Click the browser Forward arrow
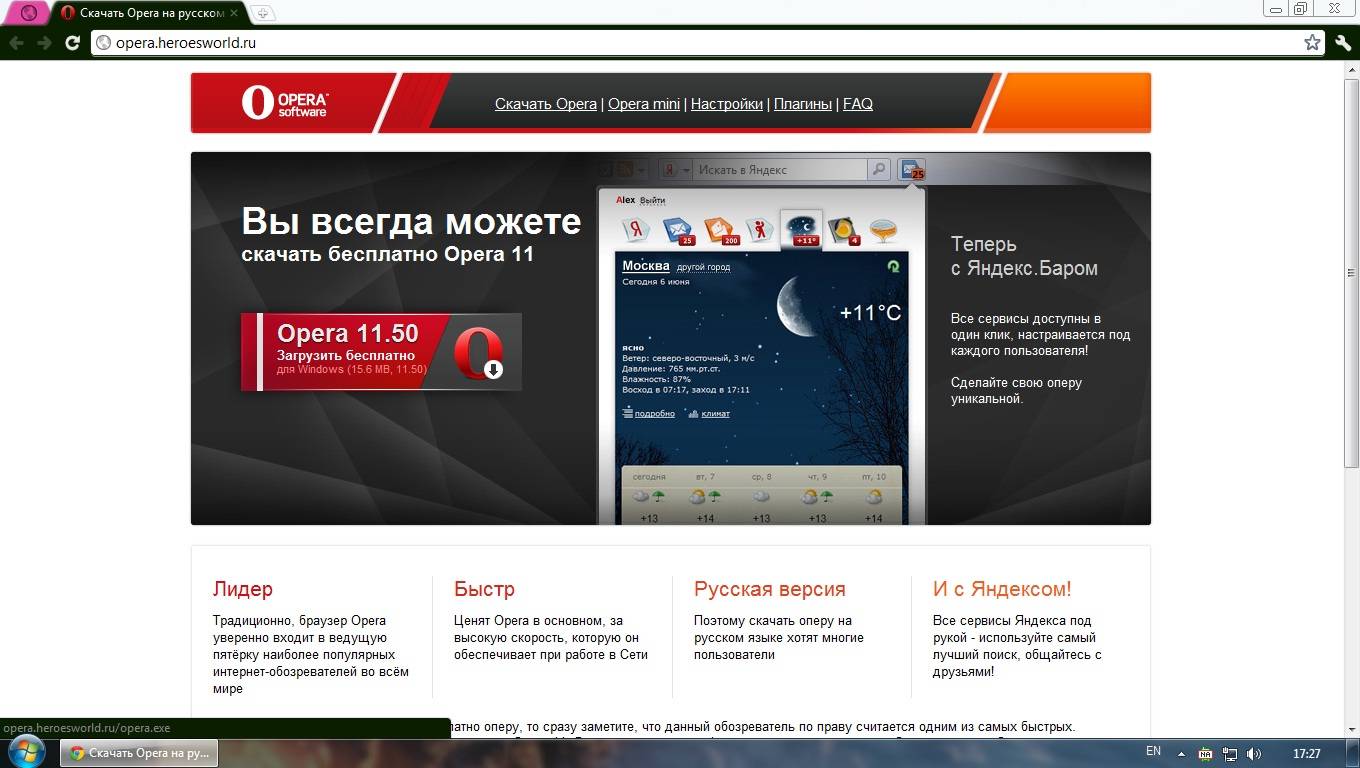The width and height of the screenshot is (1360, 768). coord(44,43)
